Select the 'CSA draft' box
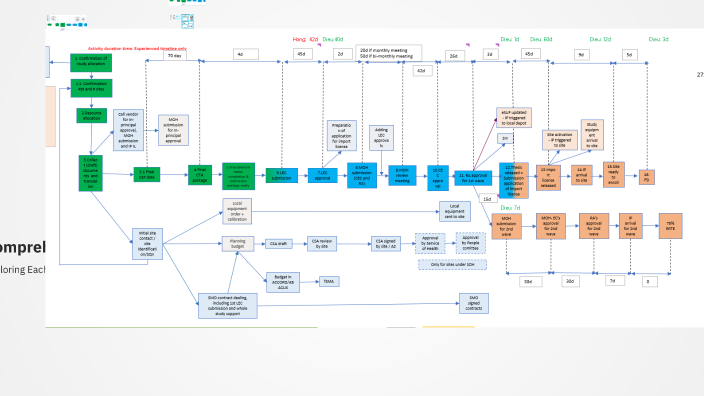 click(x=278, y=244)
